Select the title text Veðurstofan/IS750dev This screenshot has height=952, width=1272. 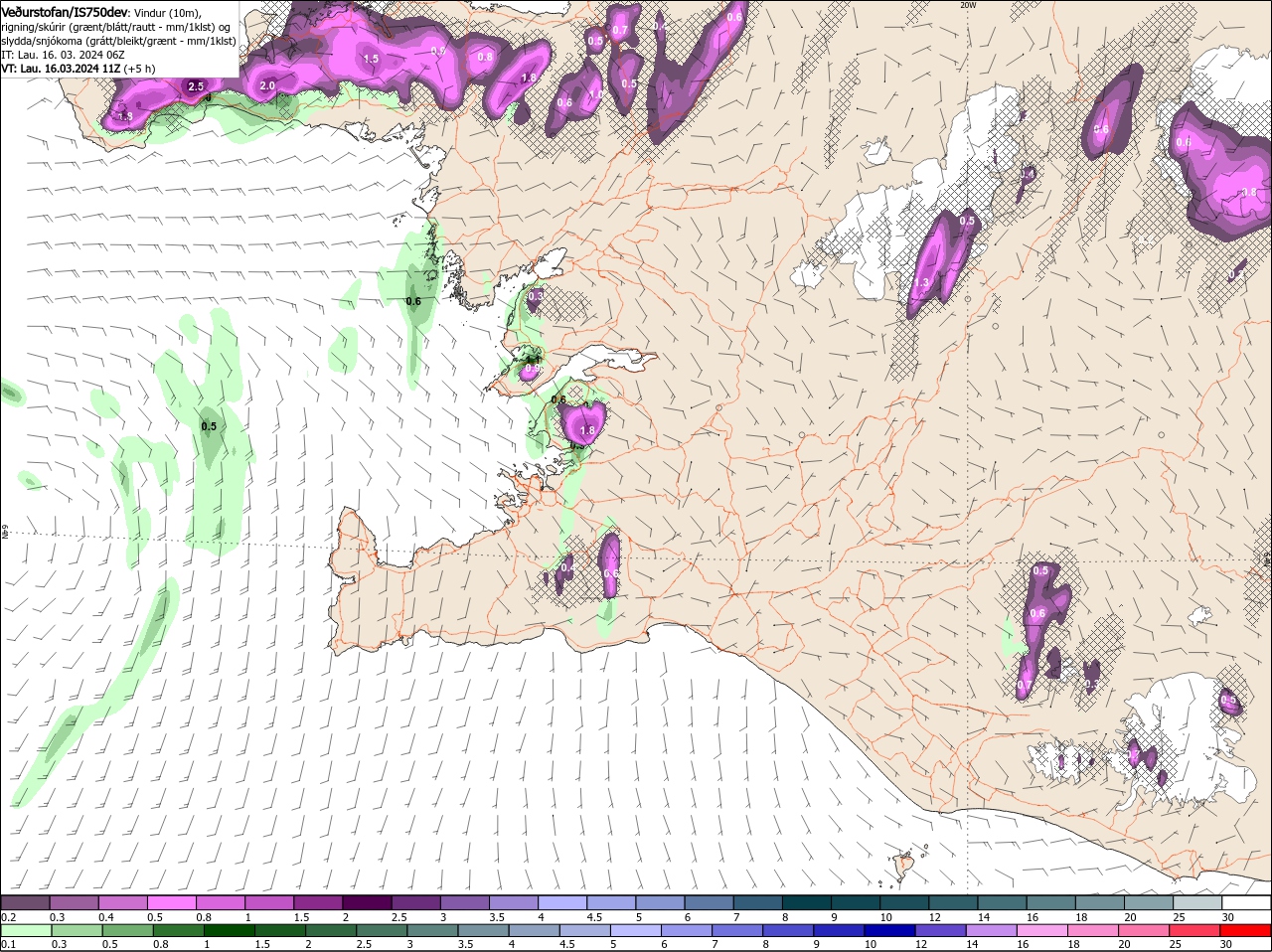(65, 11)
